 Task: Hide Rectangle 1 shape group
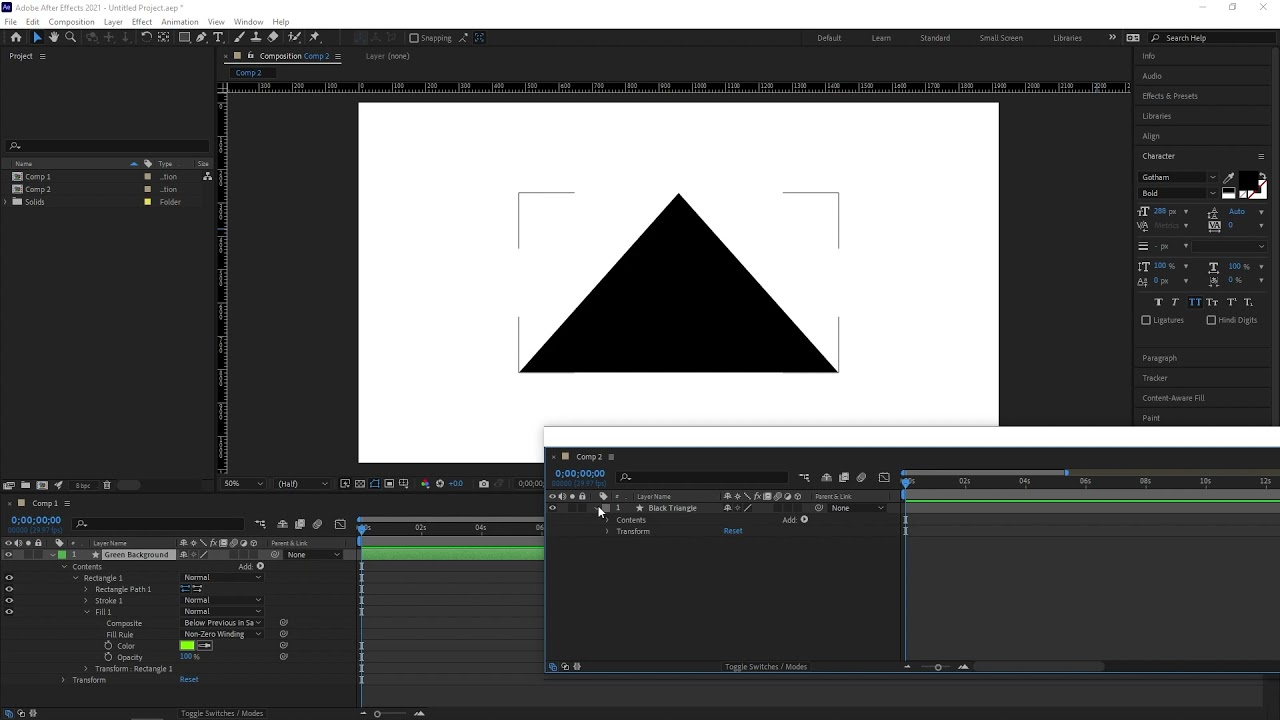9,578
